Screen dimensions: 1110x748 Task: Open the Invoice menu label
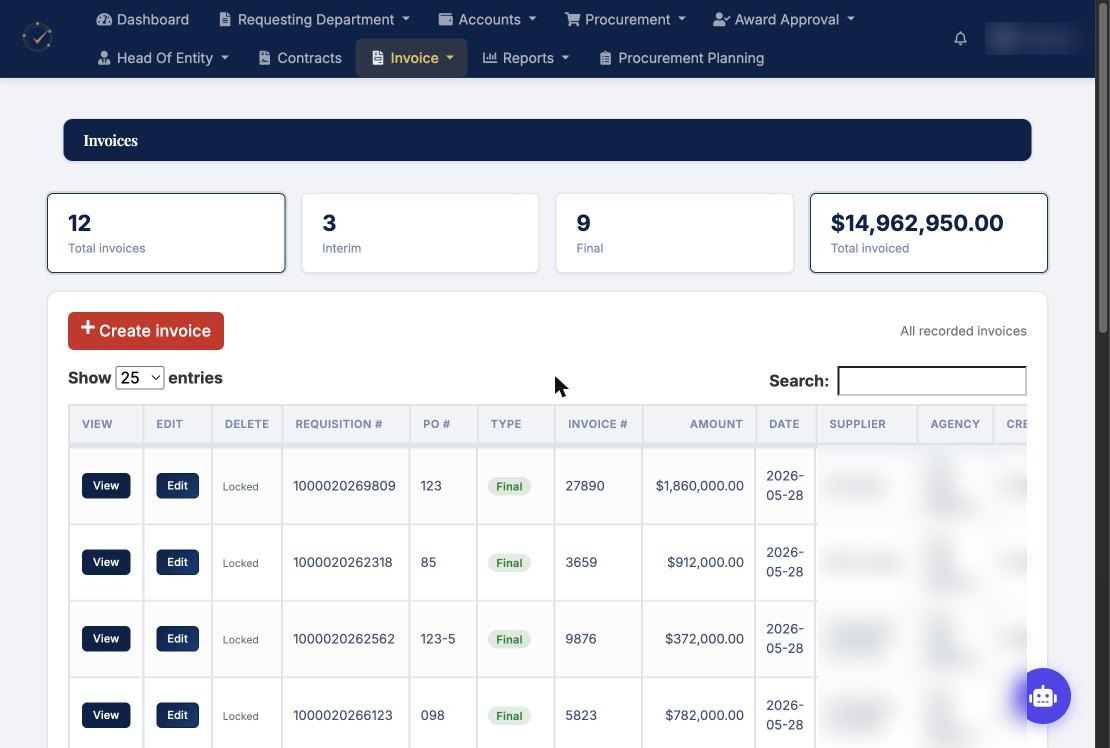pyautogui.click(x=414, y=58)
